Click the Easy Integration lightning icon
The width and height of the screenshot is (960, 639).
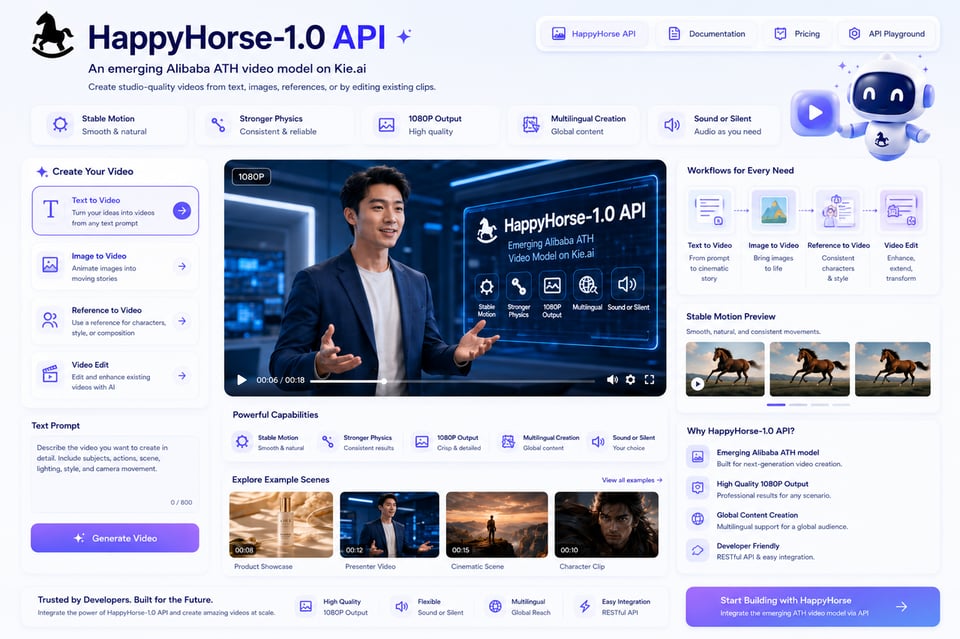click(585, 606)
